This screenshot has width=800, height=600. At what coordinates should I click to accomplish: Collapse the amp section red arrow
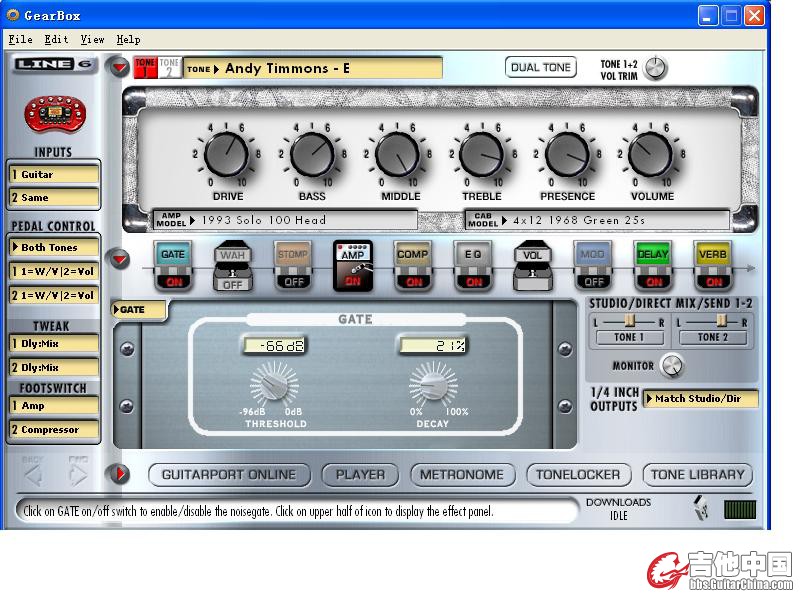(x=120, y=67)
